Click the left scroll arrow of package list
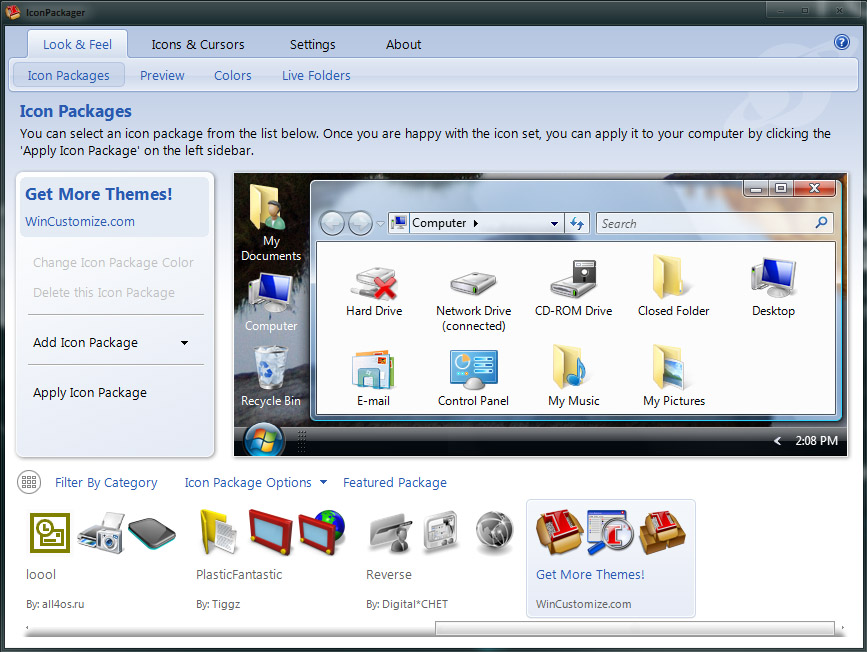The image size is (867, 652). pos(27,628)
